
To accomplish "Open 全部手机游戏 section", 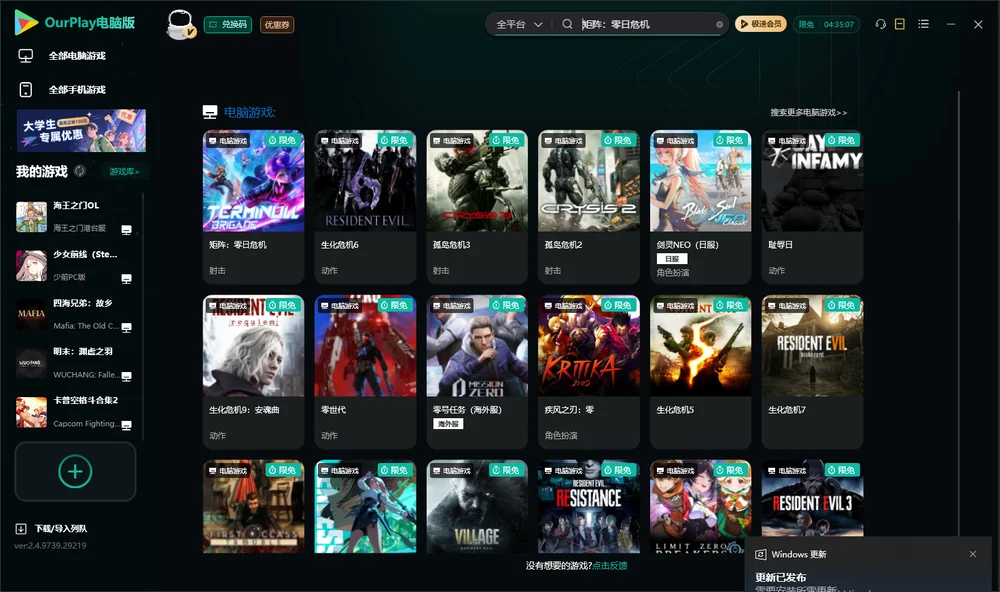I will (77, 89).
